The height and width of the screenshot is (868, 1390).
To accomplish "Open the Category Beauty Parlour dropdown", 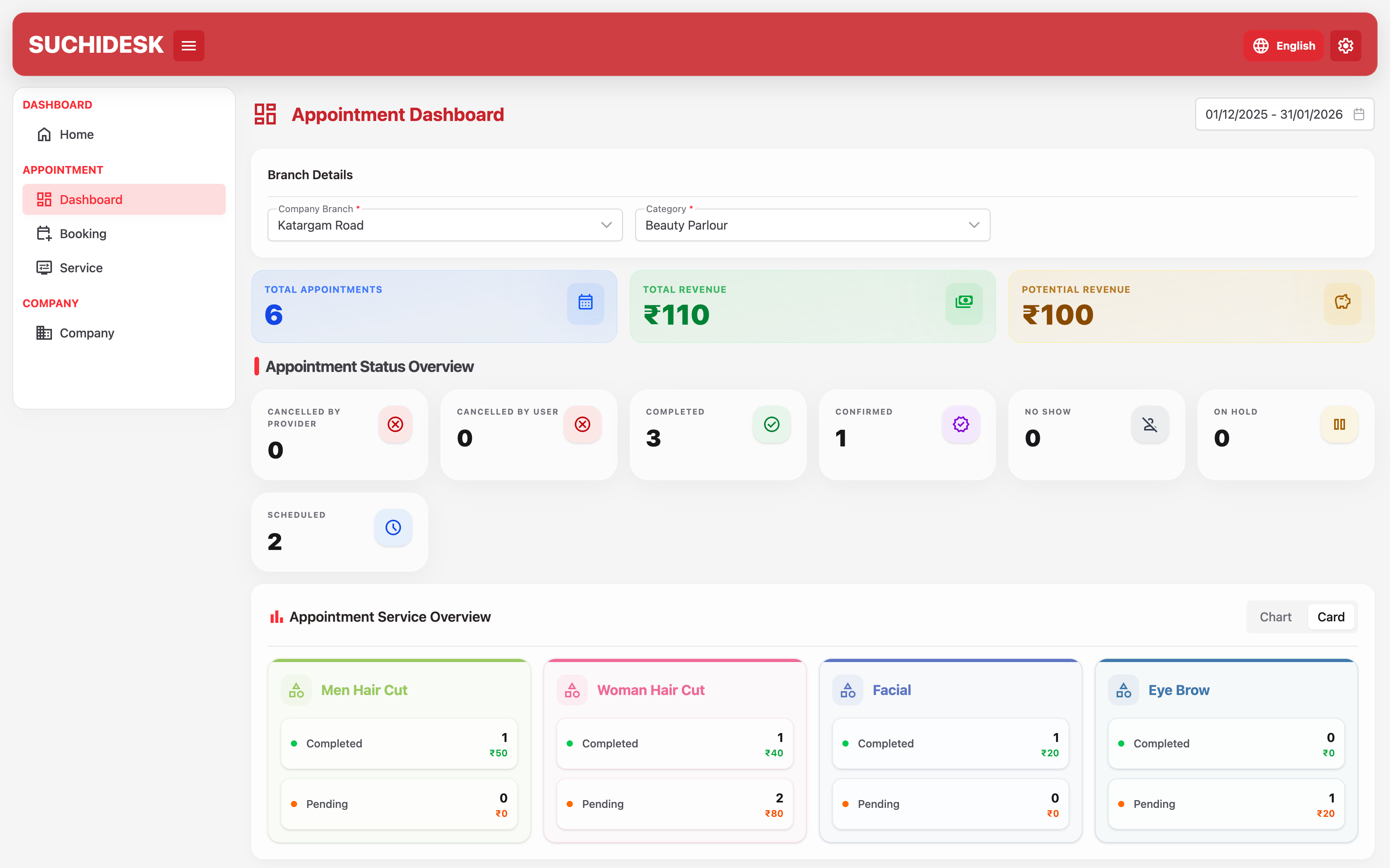I will 812,225.
